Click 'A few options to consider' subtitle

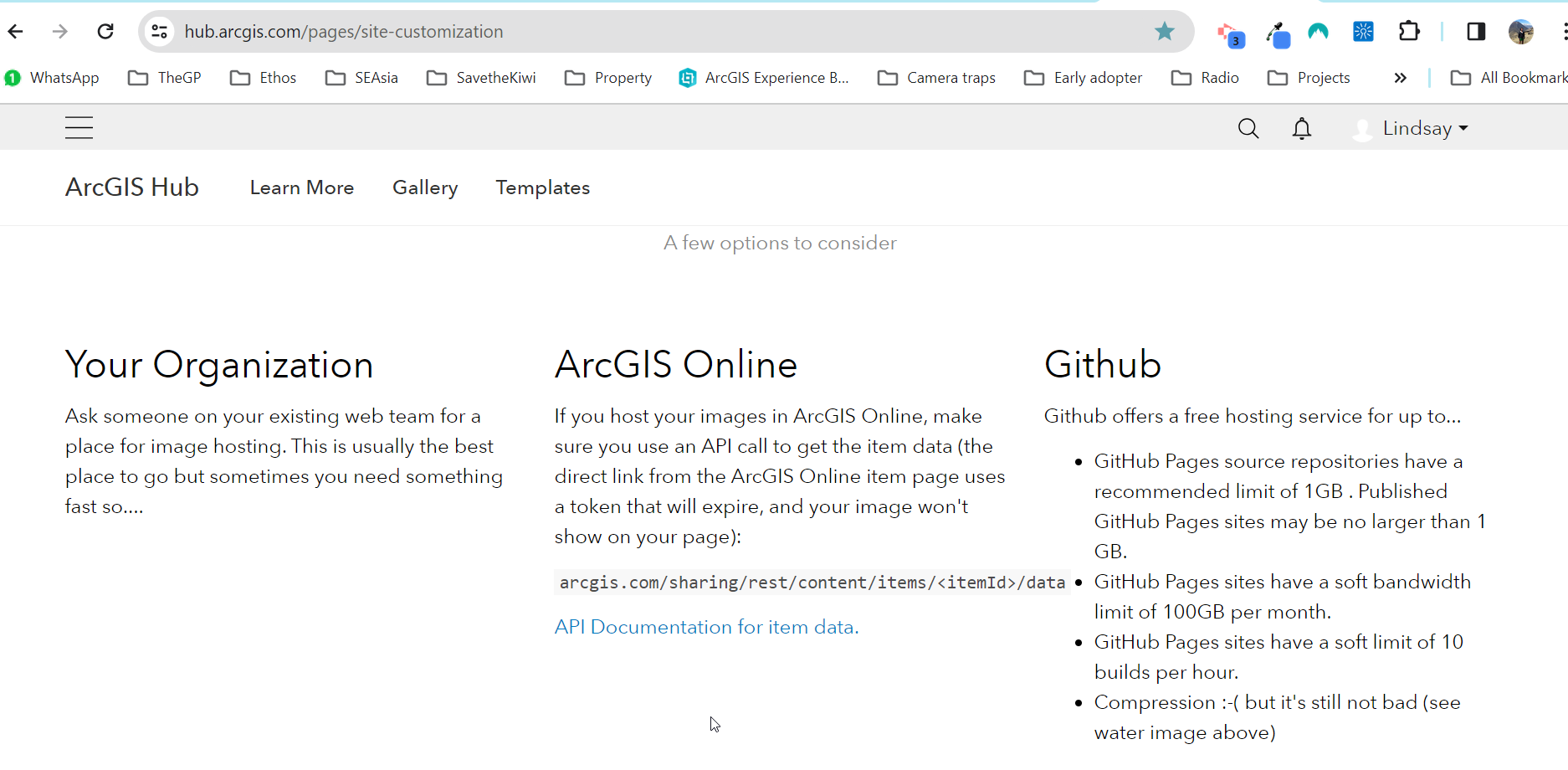[780, 243]
